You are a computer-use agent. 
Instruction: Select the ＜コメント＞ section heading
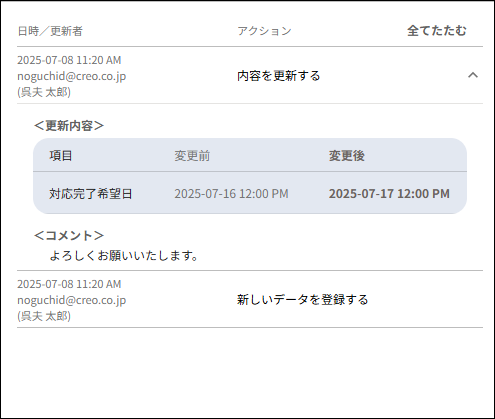point(69,235)
